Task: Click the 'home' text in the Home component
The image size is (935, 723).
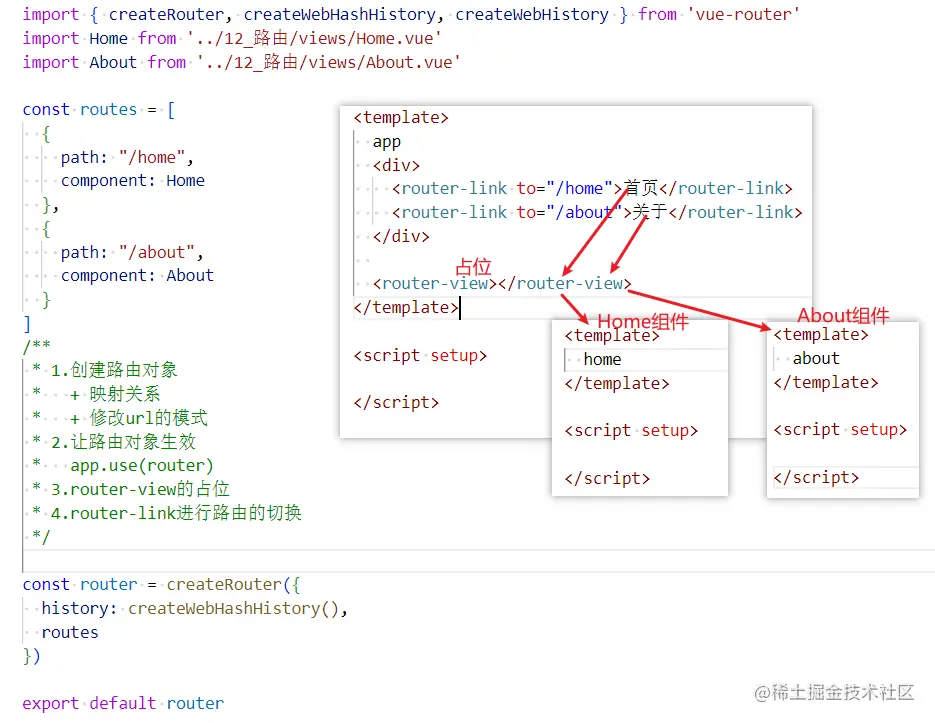Action: (602, 359)
